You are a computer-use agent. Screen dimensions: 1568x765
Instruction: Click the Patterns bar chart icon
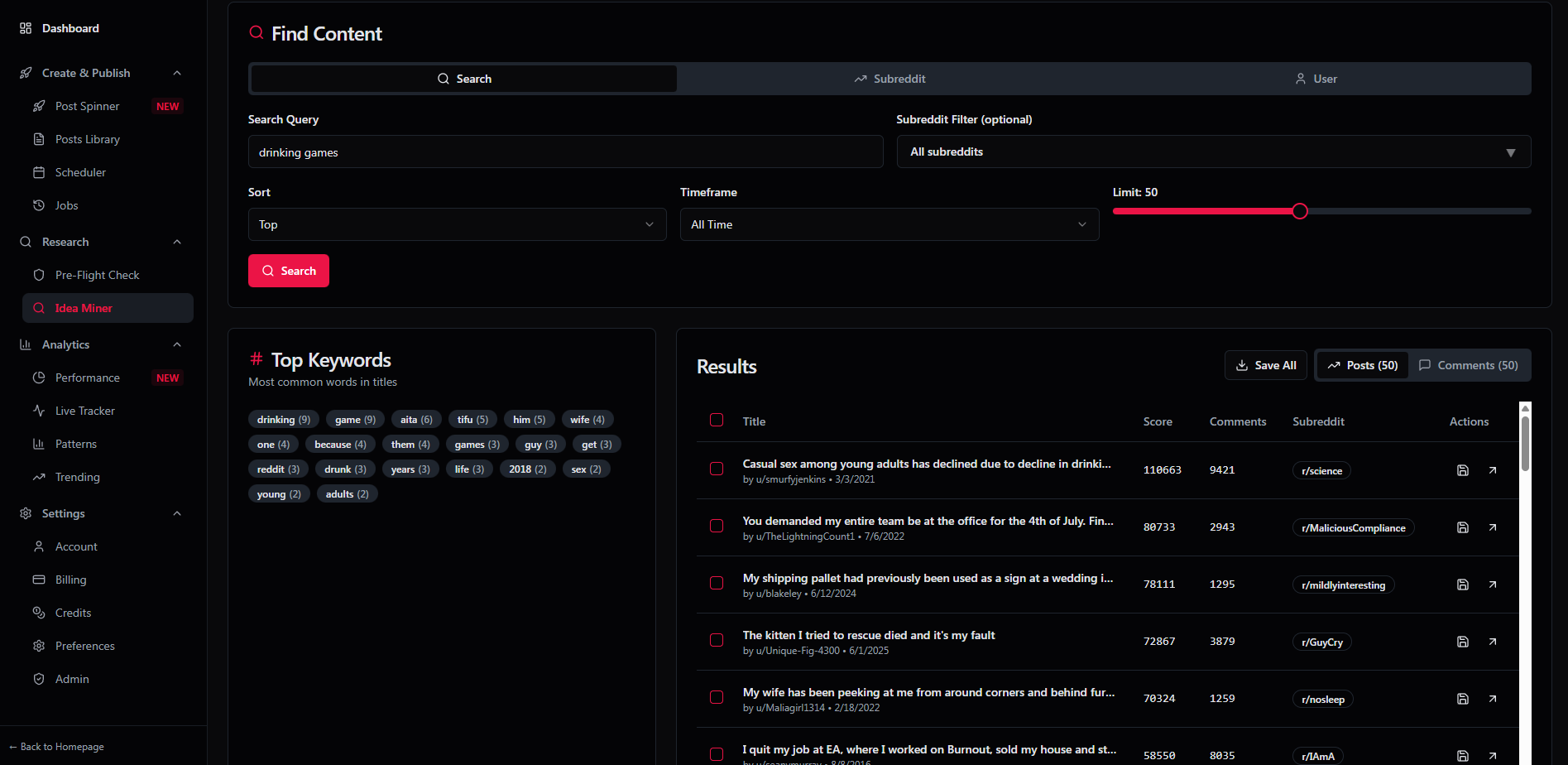pyautogui.click(x=39, y=444)
